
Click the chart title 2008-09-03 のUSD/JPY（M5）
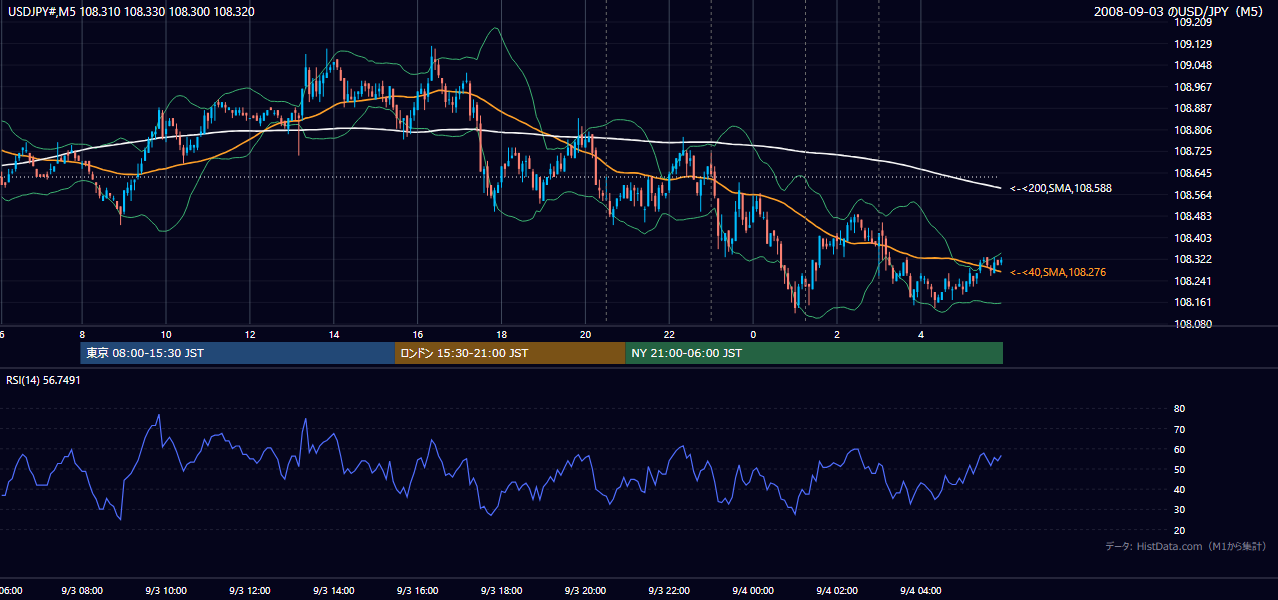coord(1180,12)
